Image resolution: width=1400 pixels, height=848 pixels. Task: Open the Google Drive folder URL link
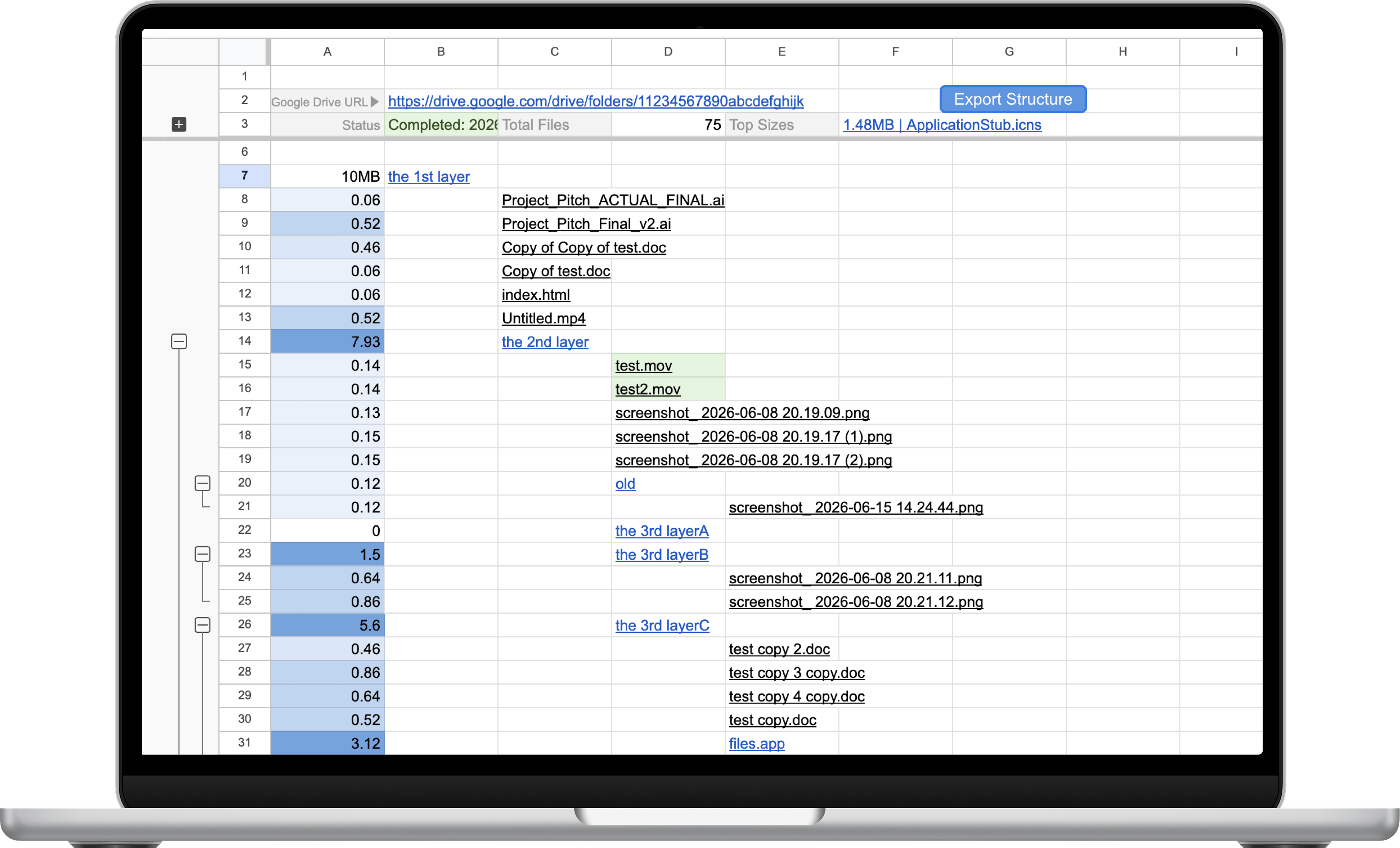595,101
